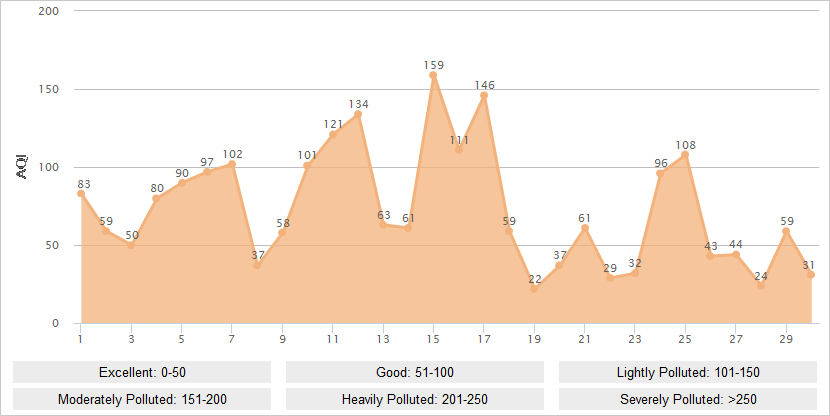
Task: Click 'Heavily Polluted: 201-250' legend box
Action: pyautogui.click(x=414, y=399)
